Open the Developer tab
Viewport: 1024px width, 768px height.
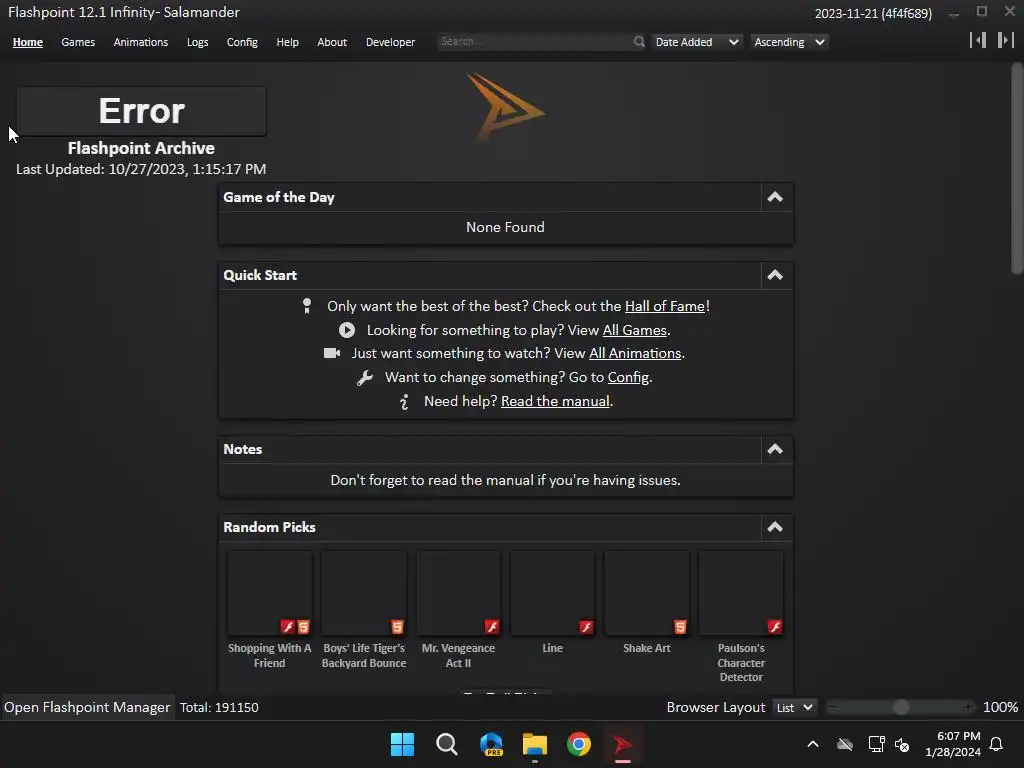pos(391,42)
